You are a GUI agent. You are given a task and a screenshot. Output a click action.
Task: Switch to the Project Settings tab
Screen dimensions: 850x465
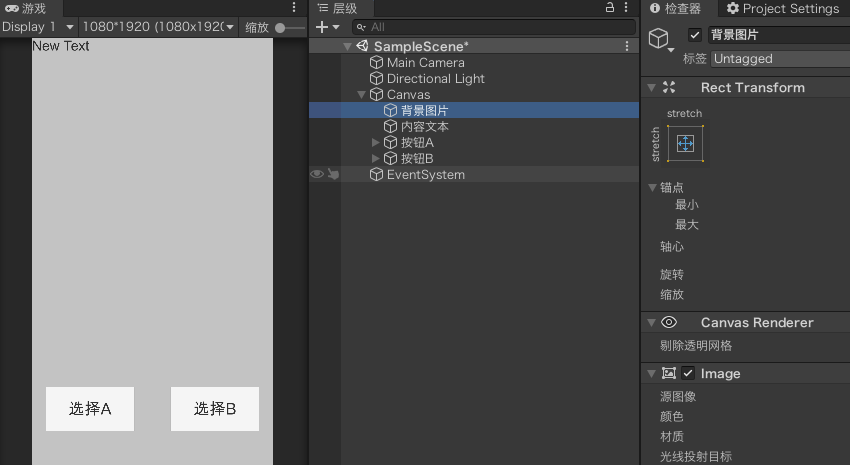[783, 8]
